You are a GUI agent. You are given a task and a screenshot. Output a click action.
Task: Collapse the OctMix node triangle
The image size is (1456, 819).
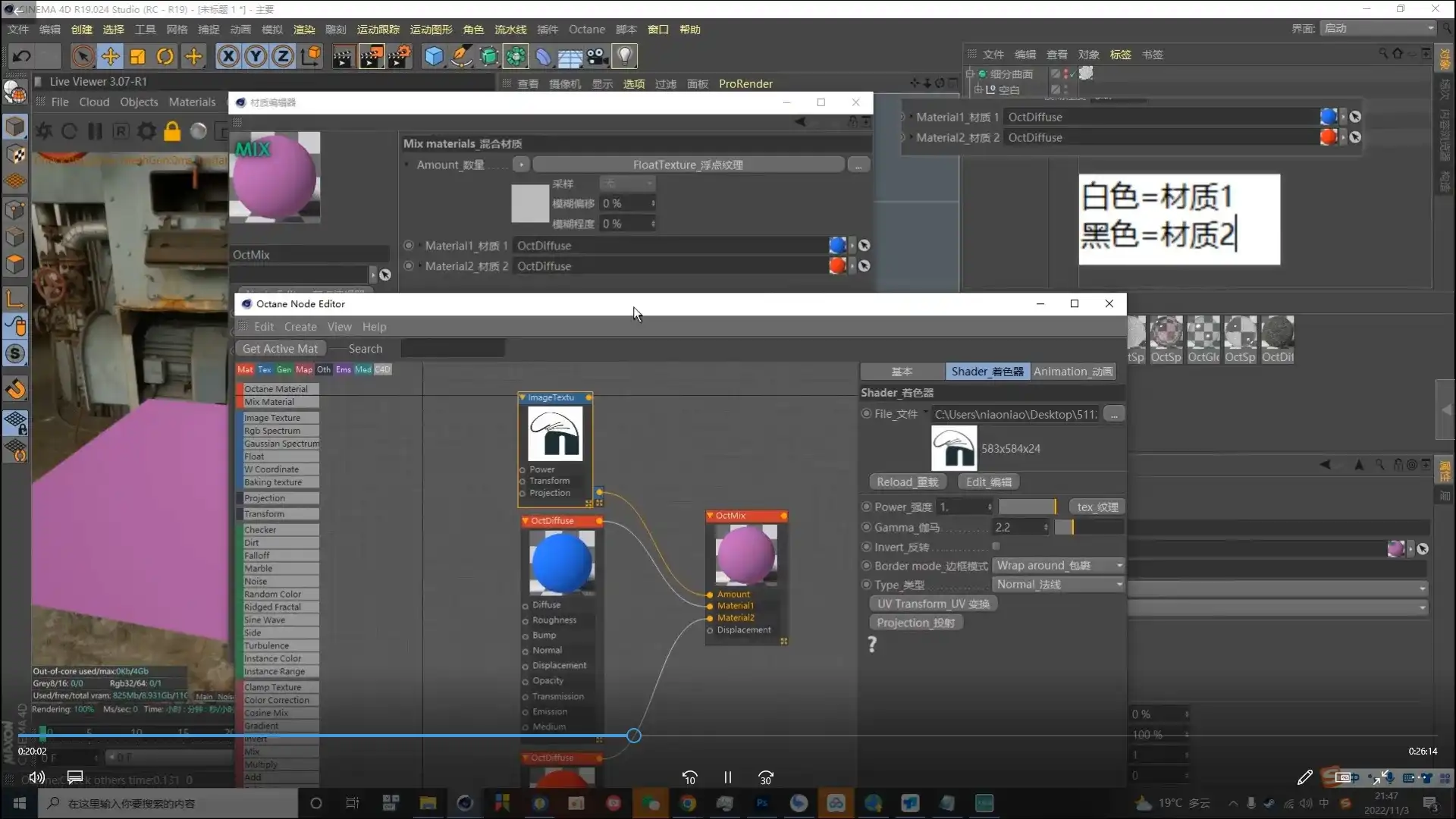pos(711,516)
